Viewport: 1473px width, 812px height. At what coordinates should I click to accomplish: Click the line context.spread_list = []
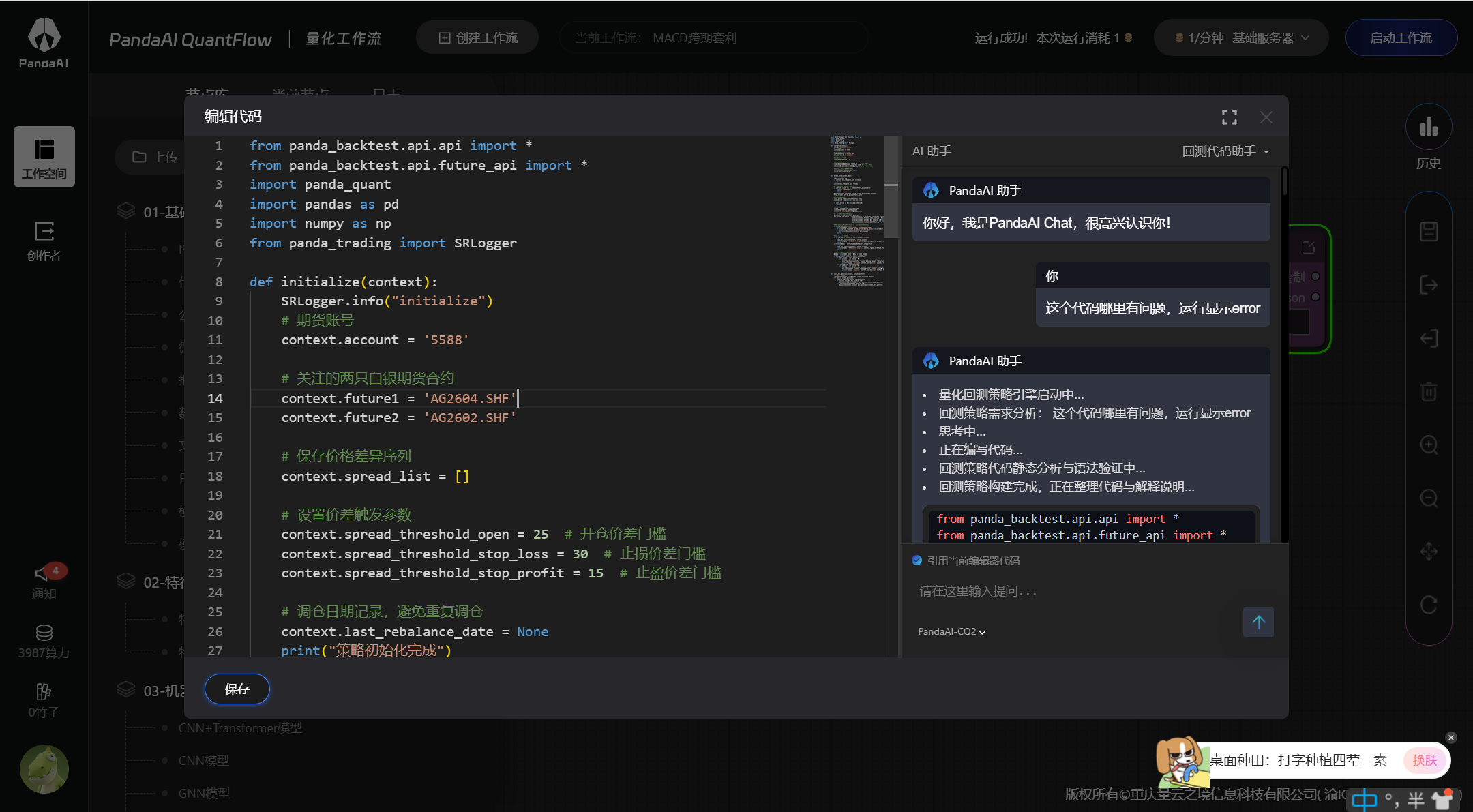375,477
